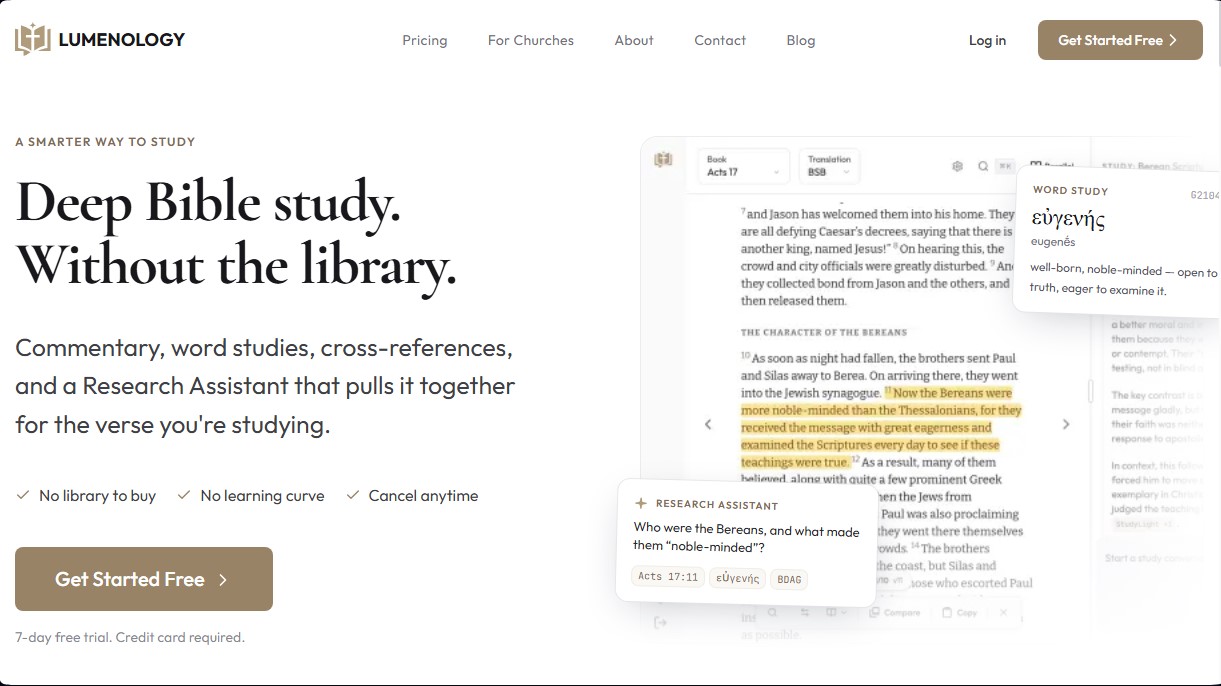Viewport: 1221px width, 686px height.
Task: Click the transliteration "eugenēs" text
Action: (1053, 242)
